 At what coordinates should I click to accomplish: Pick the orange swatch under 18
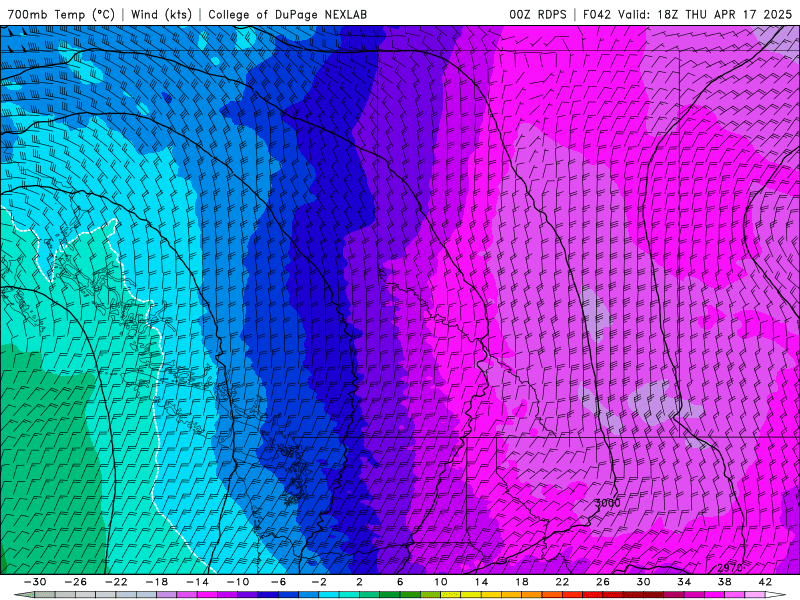[532, 595]
